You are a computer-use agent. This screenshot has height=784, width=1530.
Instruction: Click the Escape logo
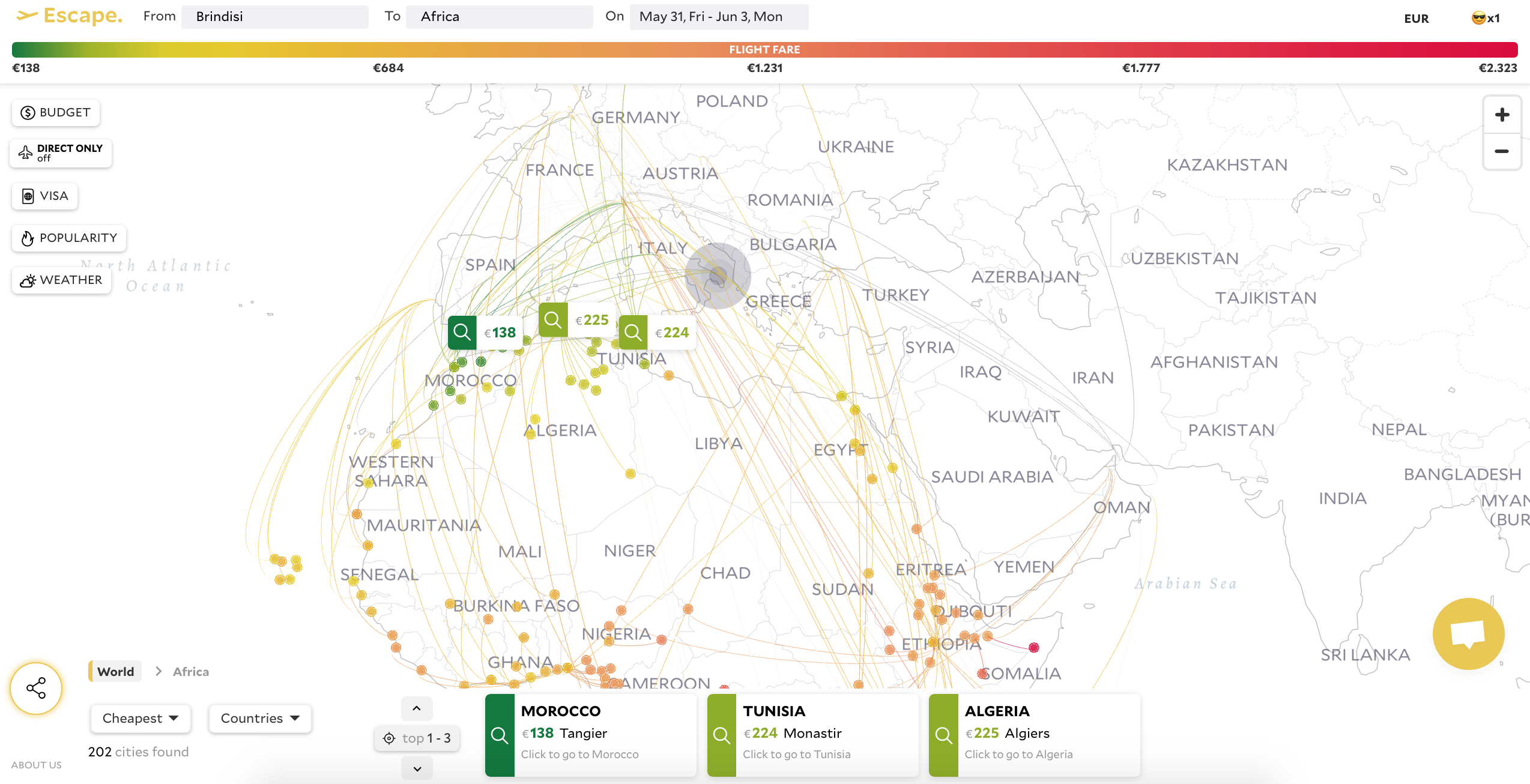point(69,16)
